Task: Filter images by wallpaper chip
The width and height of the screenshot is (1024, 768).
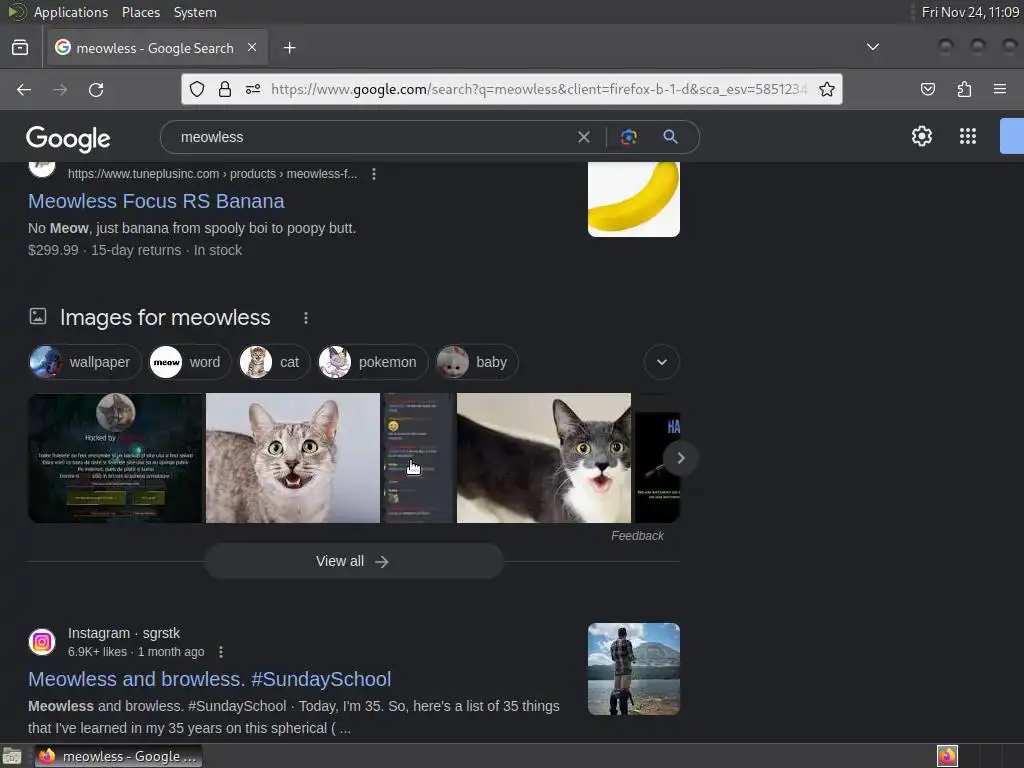Action: click(x=85, y=362)
